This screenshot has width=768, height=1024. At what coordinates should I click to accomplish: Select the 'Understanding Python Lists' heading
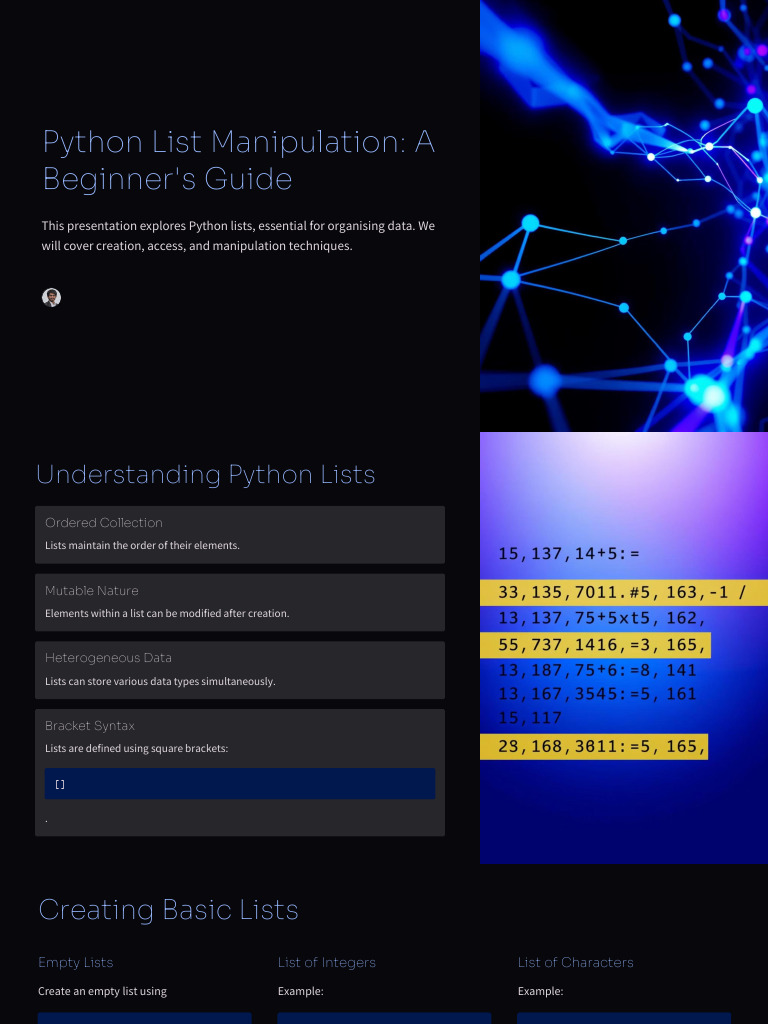[x=206, y=474]
